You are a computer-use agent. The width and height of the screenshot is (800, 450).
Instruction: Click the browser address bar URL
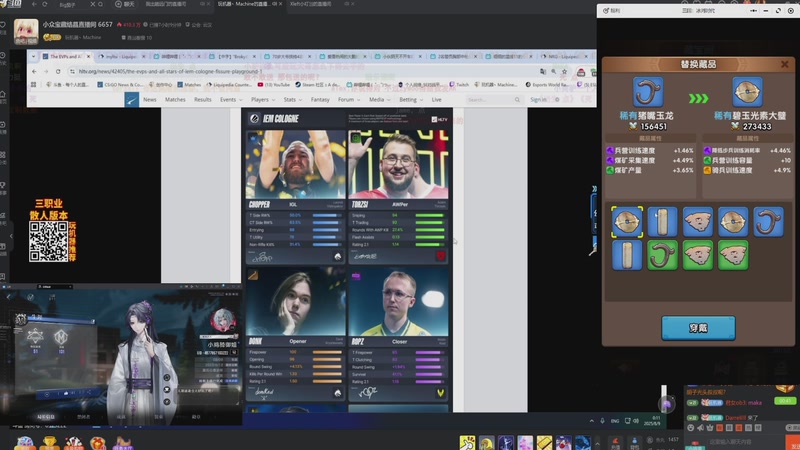pos(170,71)
